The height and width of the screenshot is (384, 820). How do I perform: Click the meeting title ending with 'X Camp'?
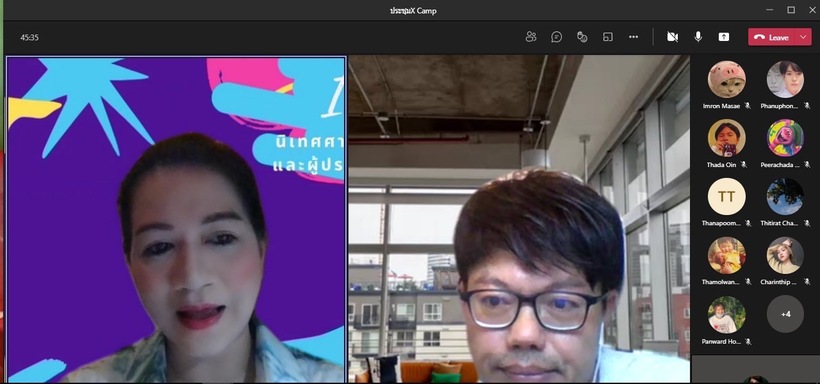click(413, 10)
